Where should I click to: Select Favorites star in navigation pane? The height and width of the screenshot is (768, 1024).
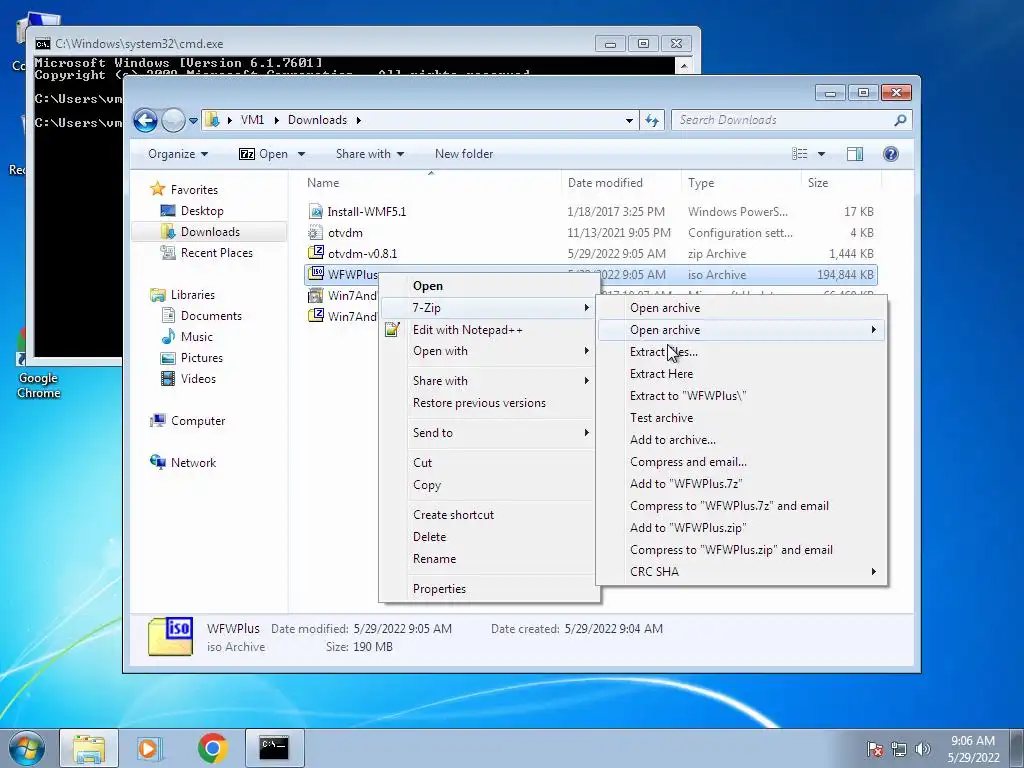(157, 189)
